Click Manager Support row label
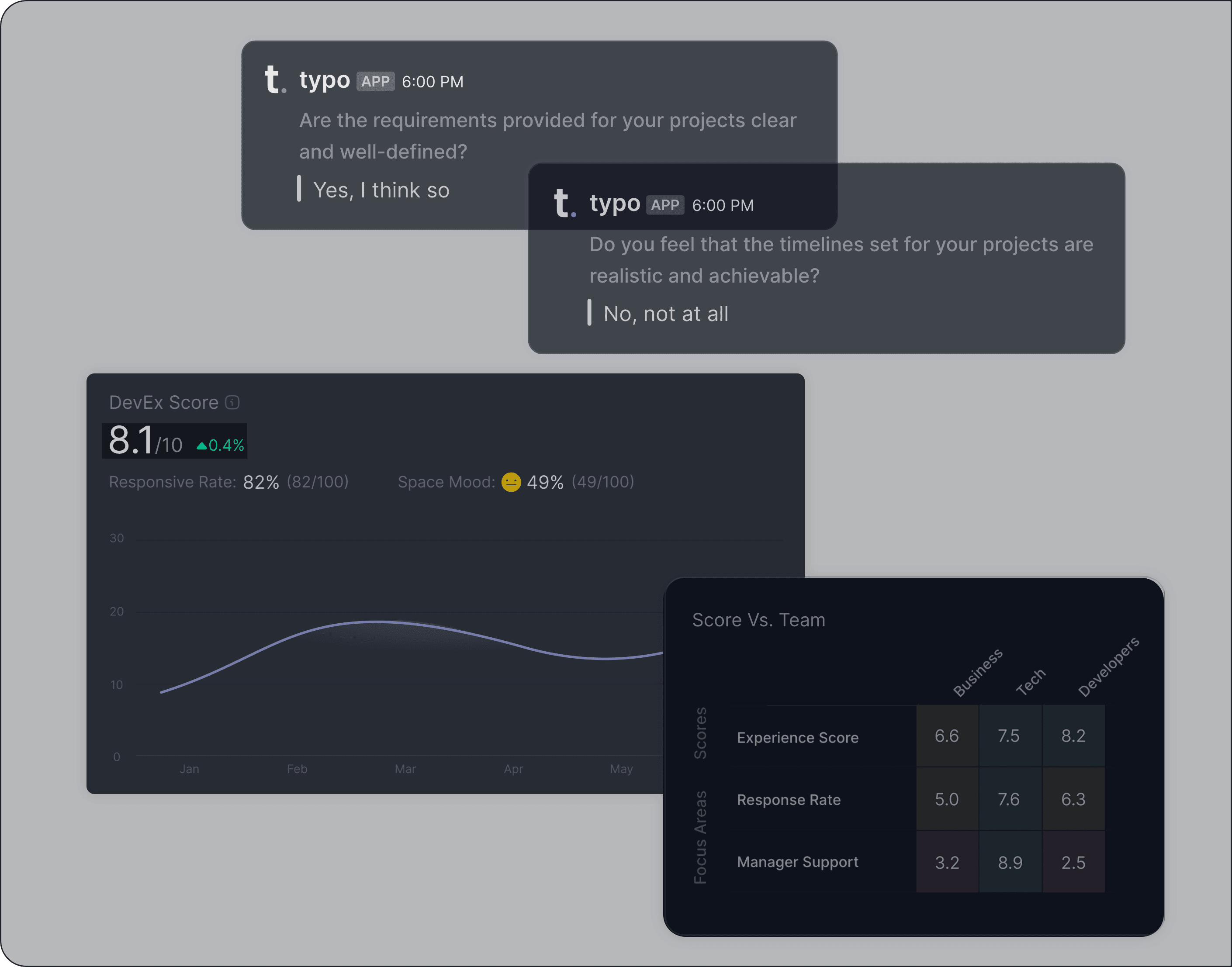Image resolution: width=1232 pixels, height=967 pixels. pos(797,862)
